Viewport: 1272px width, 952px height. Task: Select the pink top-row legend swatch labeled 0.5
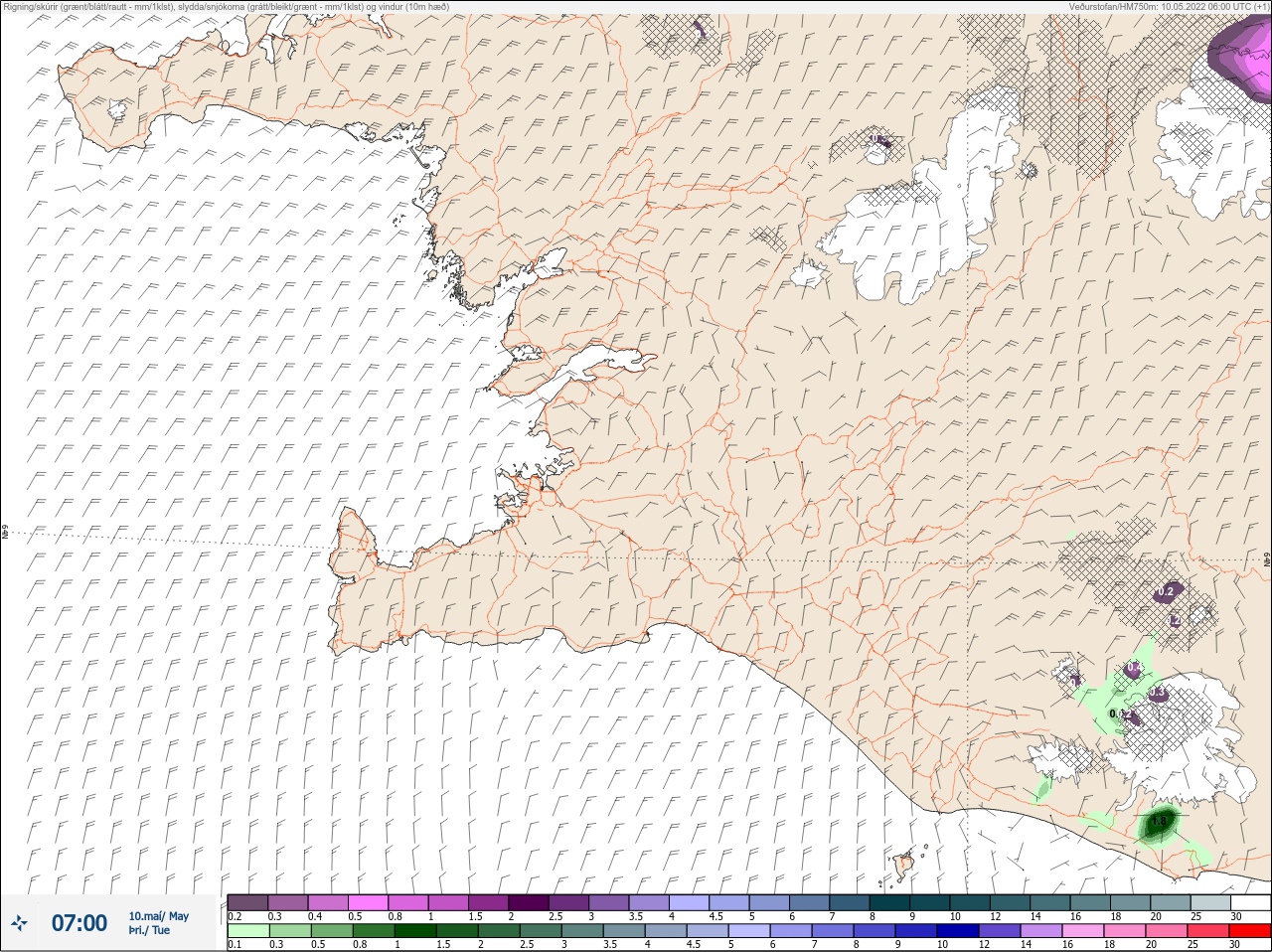pos(368,902)
